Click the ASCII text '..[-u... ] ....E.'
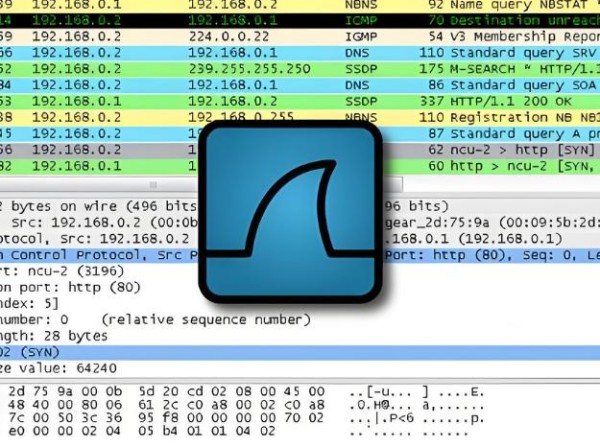The height and width of the screenshot is (447, 600). (417, 392)
